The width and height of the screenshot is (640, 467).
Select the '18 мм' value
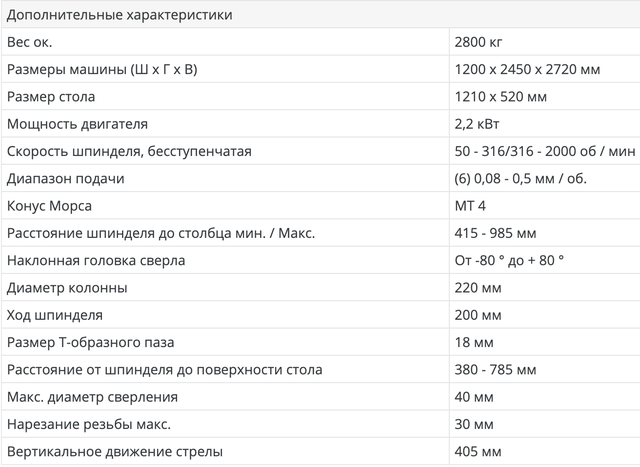click(x=474, y=342)
